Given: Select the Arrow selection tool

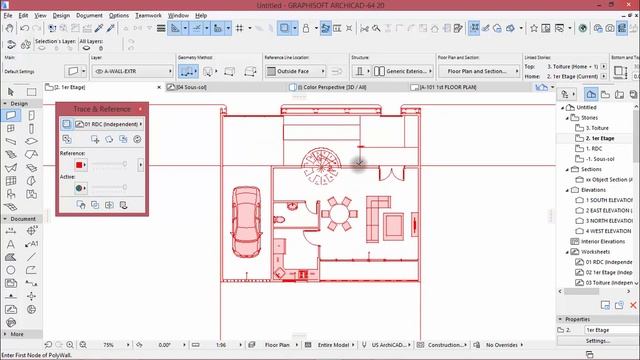Looking at the screenshot, I should 11,91.
